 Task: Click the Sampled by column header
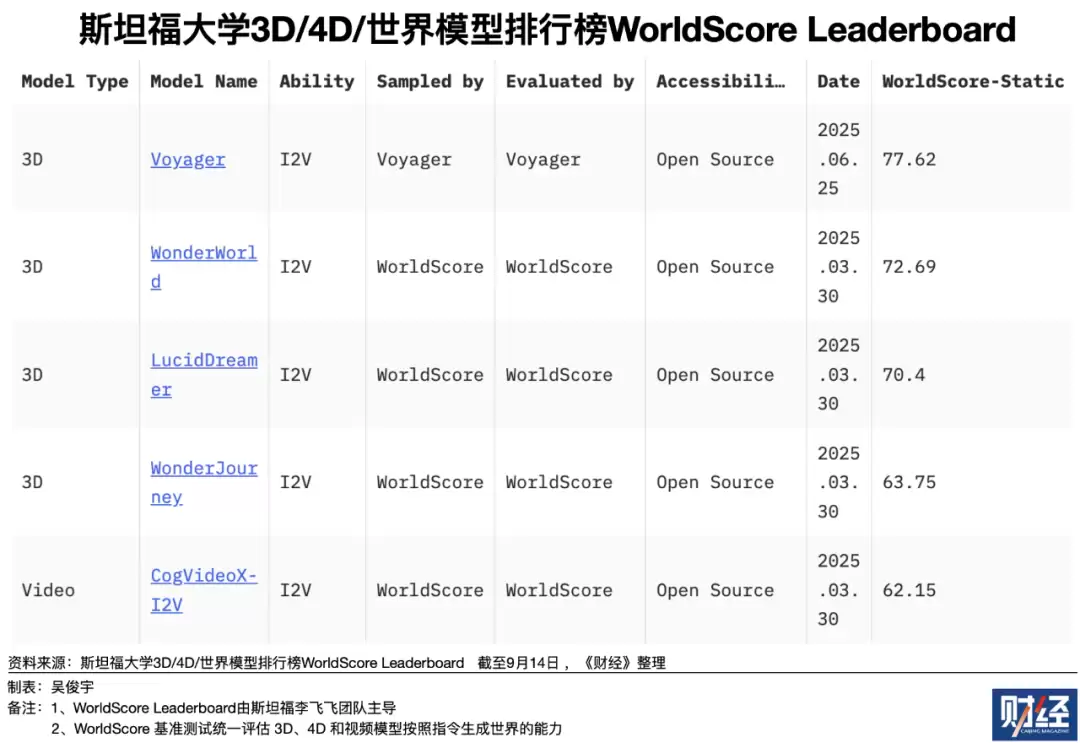(x=430, y=81)
